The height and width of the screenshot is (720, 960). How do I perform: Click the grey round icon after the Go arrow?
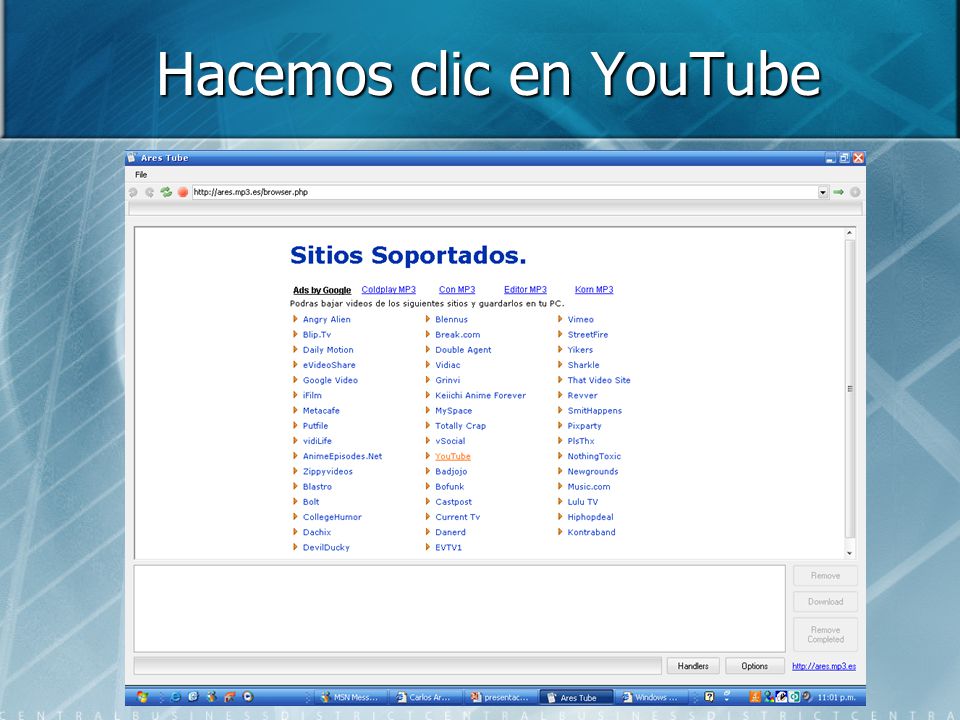pos(855,192)
